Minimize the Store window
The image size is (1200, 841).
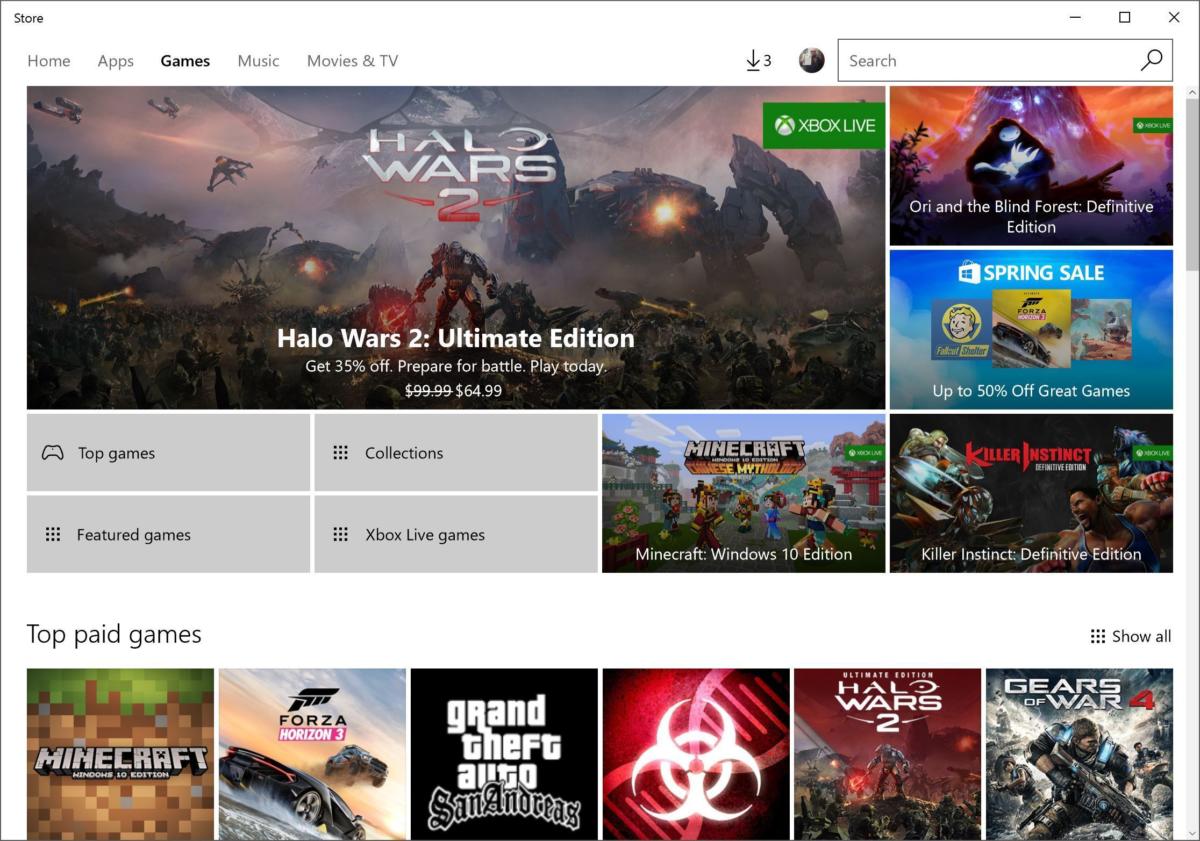[1075, 17]
